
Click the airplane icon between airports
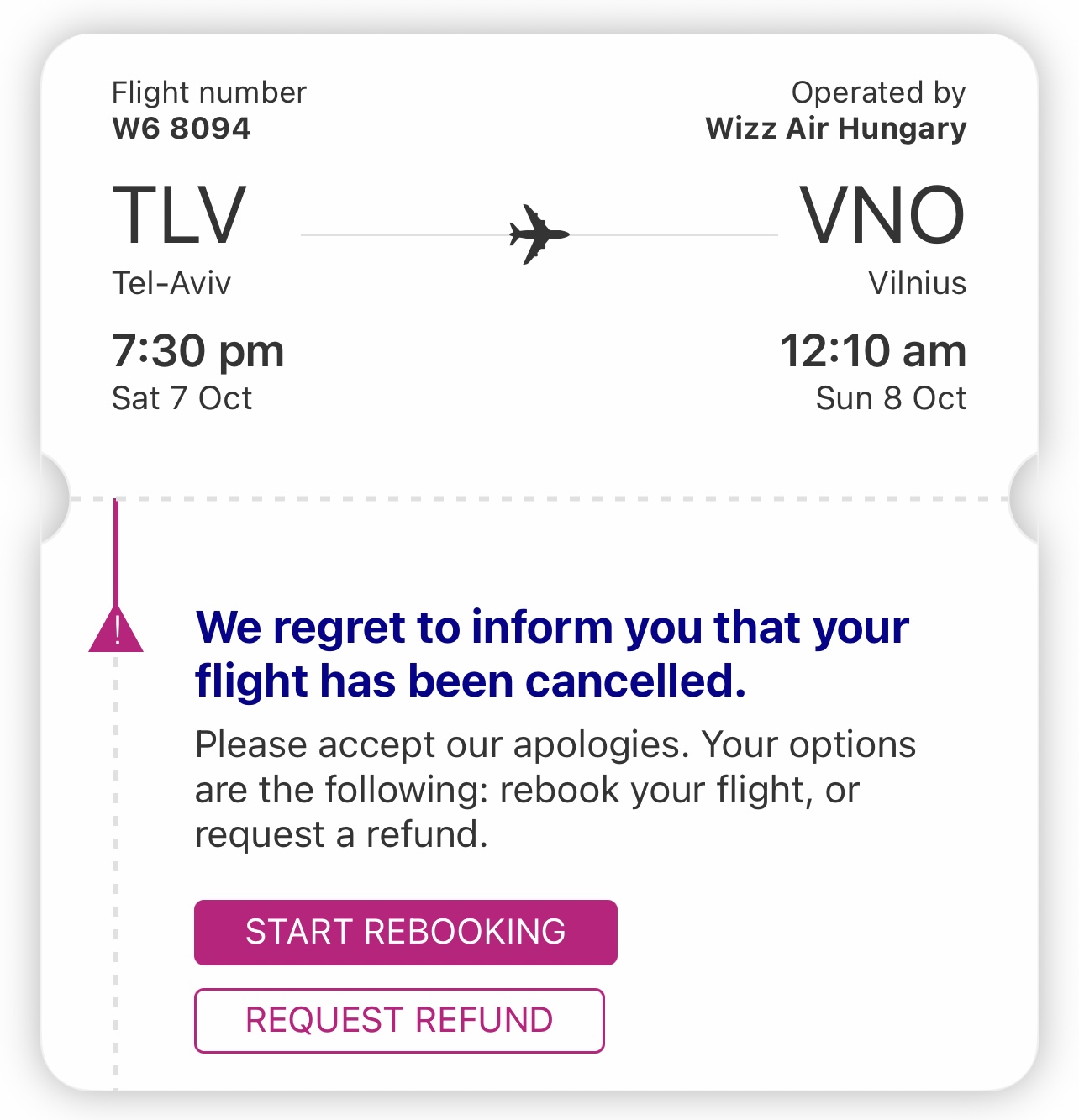pyautogui.click(x=539, y=234)
